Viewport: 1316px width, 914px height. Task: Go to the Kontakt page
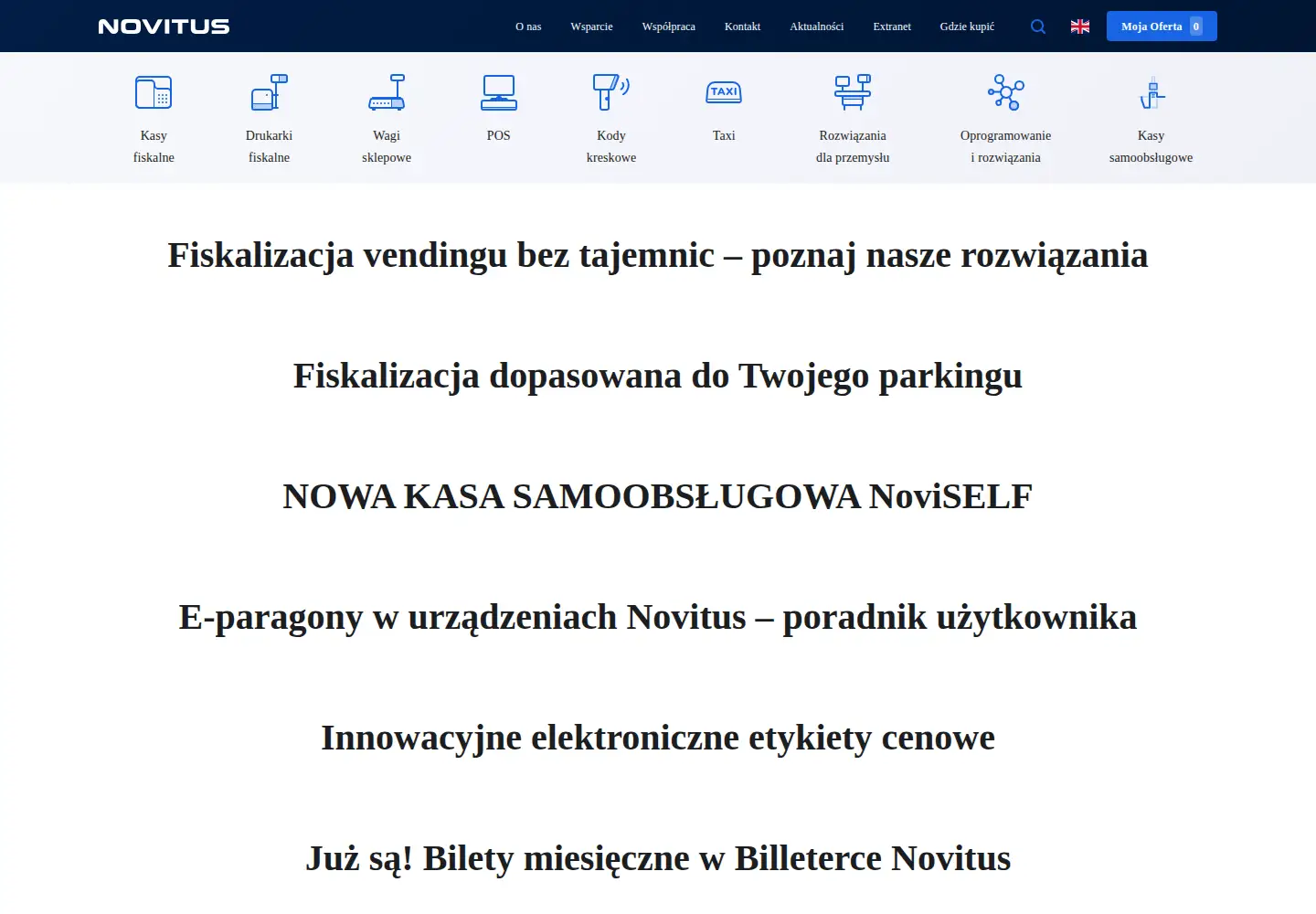coord(742,27)
